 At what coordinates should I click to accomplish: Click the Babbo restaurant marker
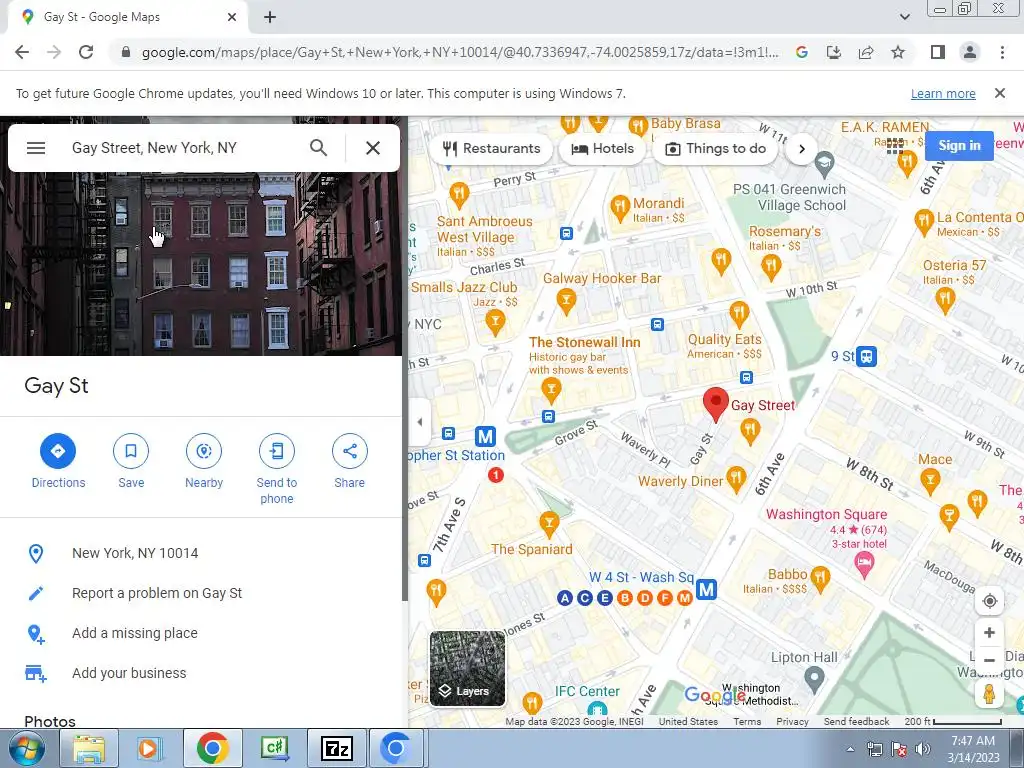click(820, 577)
